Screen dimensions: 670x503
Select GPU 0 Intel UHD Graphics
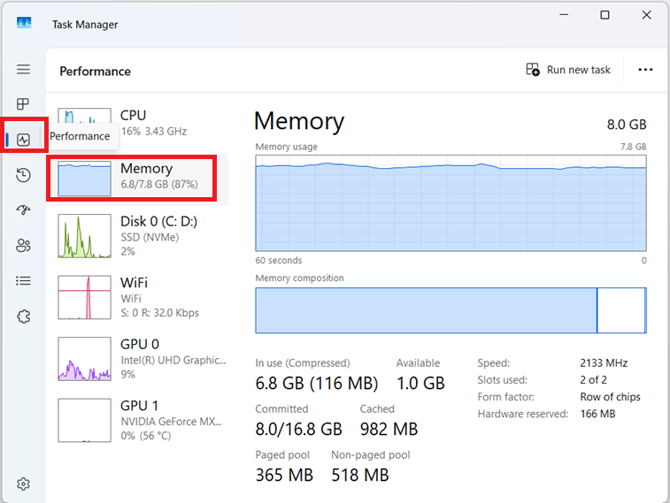[140, 358]
